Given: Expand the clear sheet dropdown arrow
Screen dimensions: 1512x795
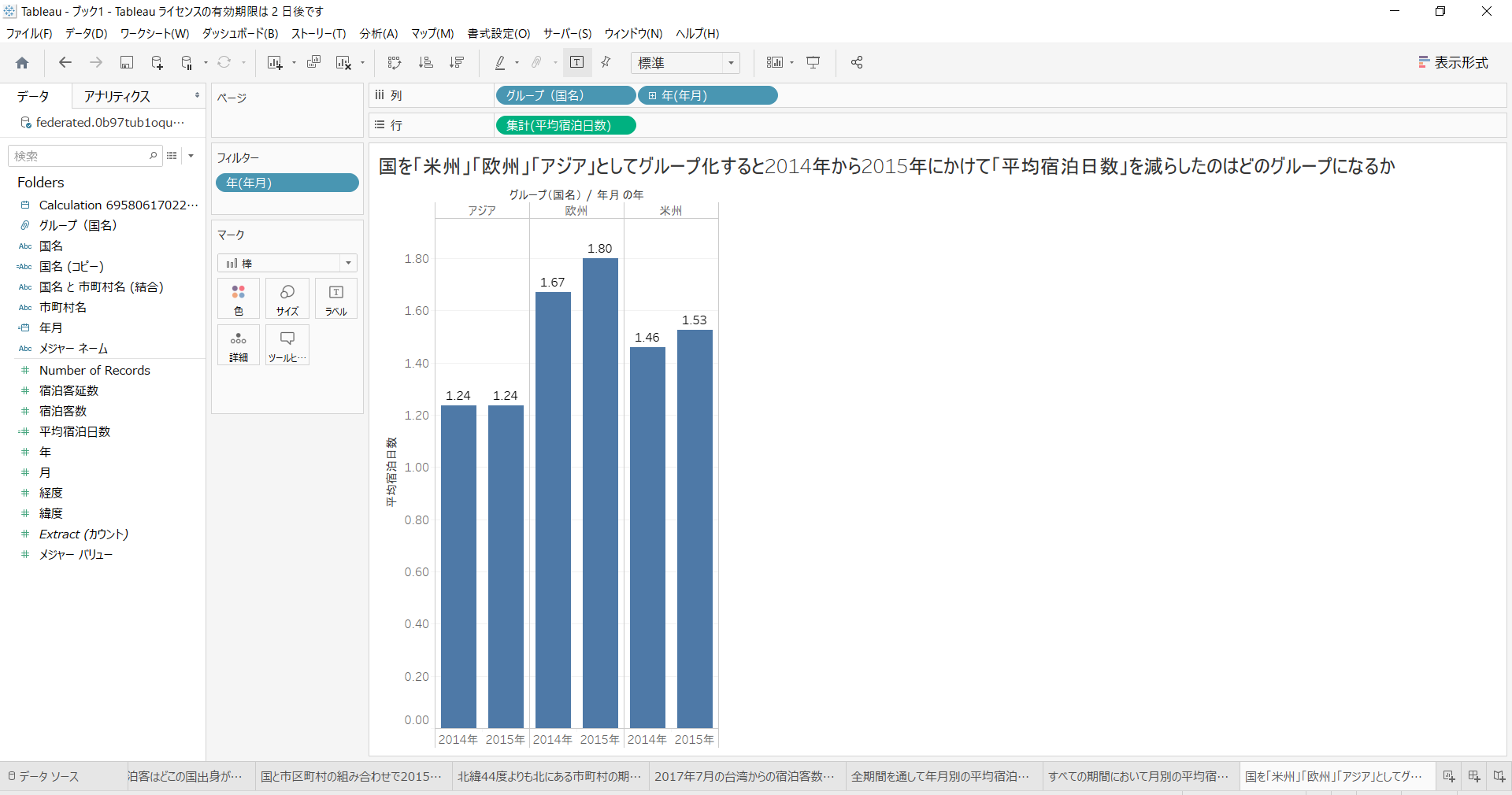Looking at the screenshot, I should 362,63.
